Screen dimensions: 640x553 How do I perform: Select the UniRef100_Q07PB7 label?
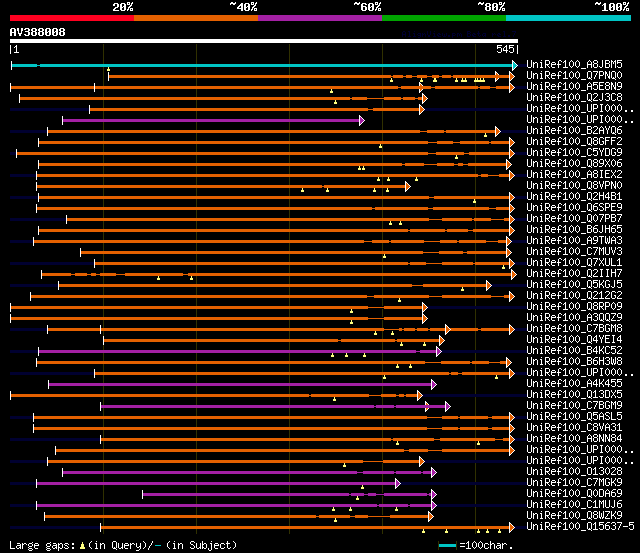point(574,219)
